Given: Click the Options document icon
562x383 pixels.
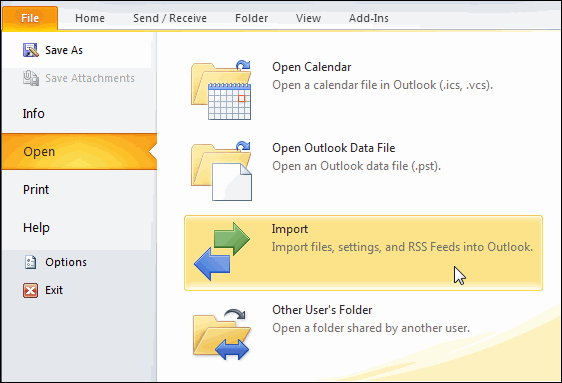Looking at the screenshot, I should point(30,262).
